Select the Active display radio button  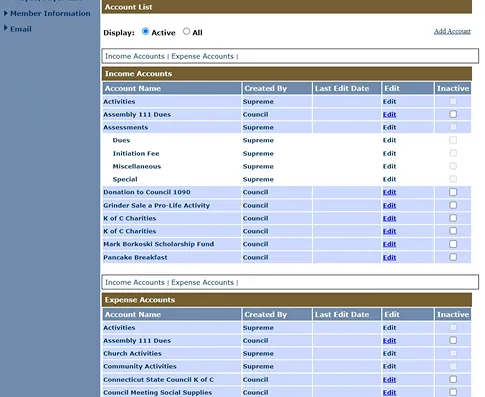tap(145, 31)
